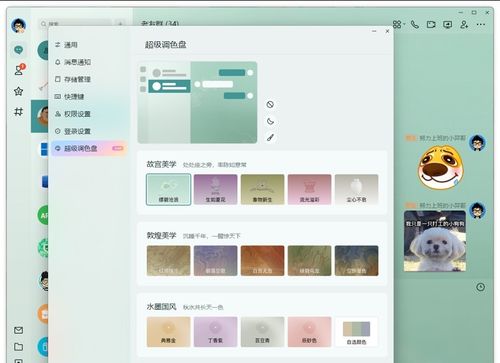Pick the purple 故宫美学 theme swatch
This screenshot has width=500, height=363.
coord(216,189)
